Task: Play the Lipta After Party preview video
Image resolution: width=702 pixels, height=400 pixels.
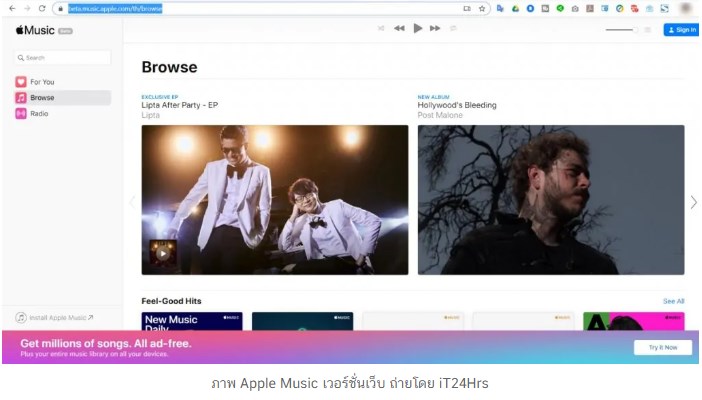Action: coord(163,254)
